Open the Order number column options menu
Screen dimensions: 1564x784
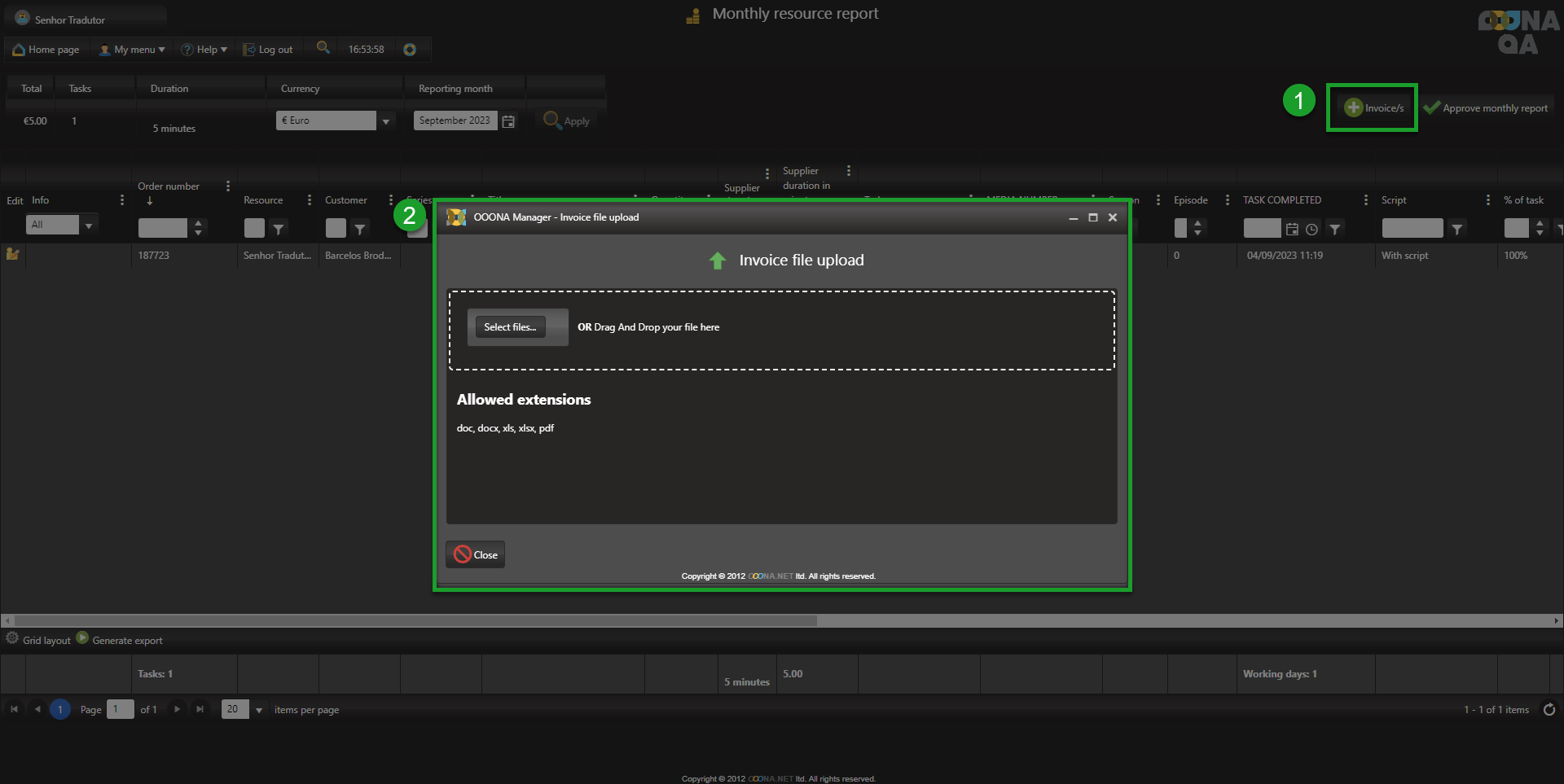pyautogui.click(x=228, y=186)
